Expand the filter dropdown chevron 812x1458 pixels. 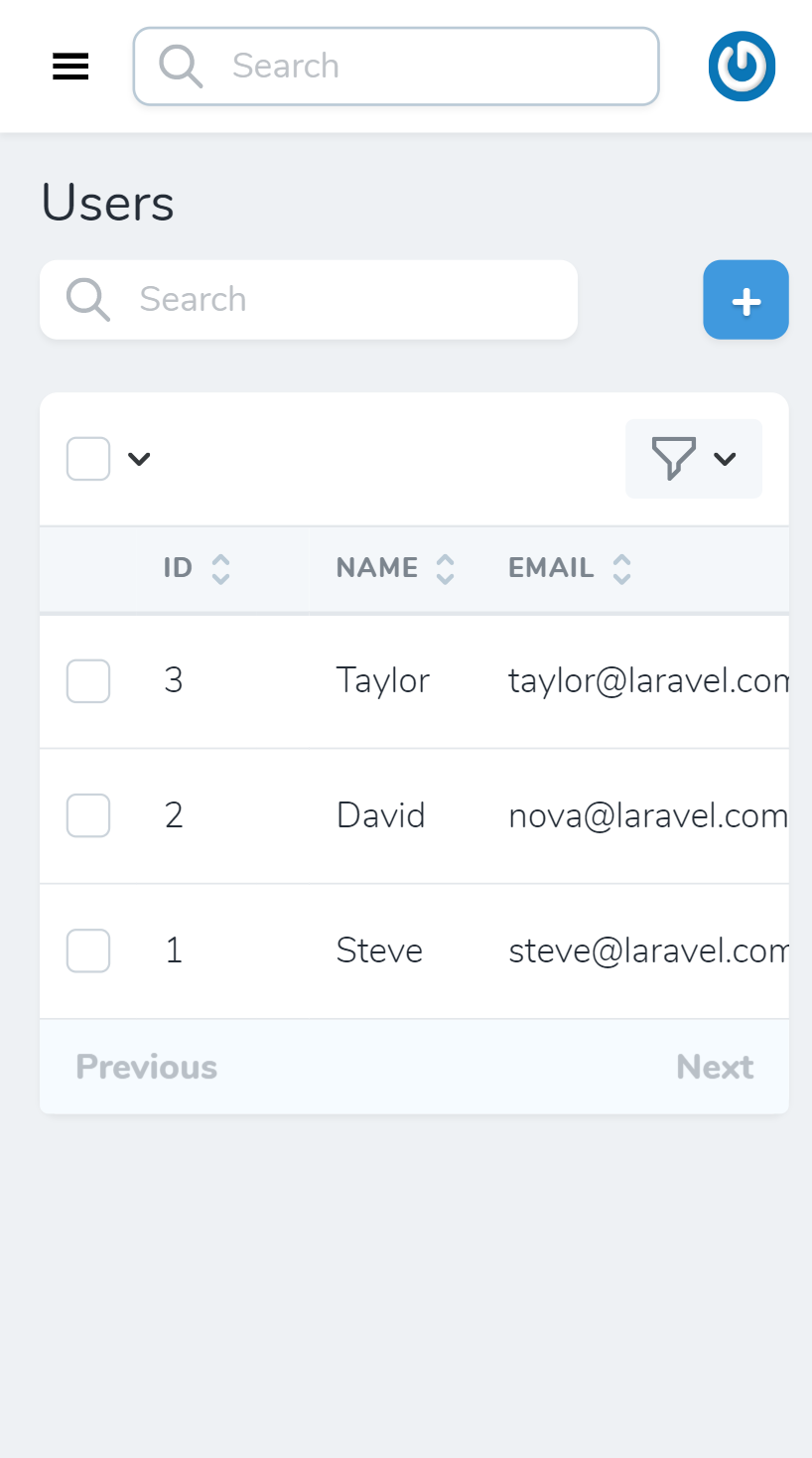point(725,459)
